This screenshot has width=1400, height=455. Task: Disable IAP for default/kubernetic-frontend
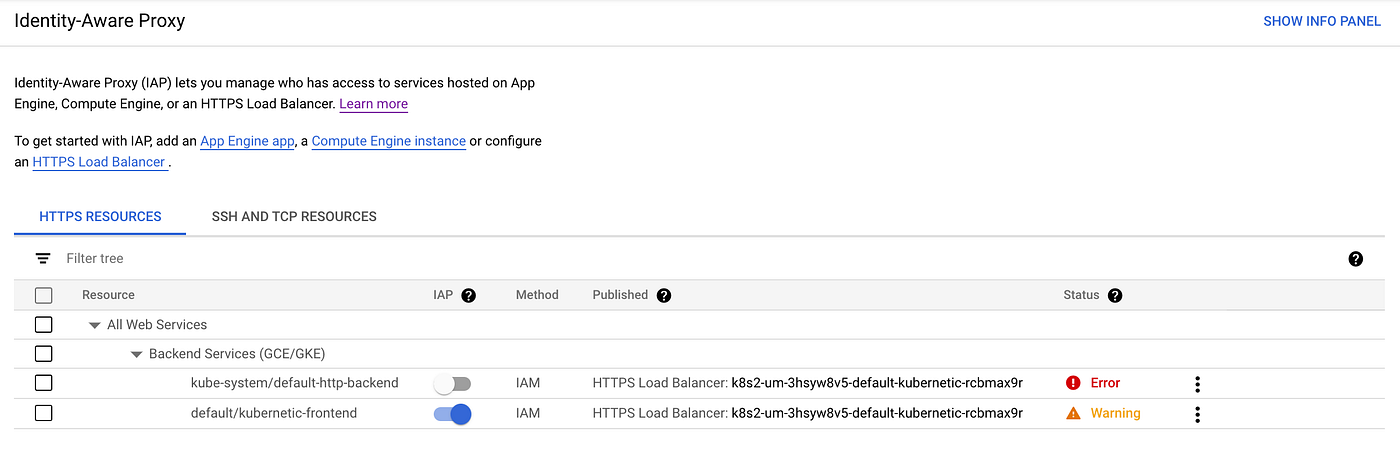click(452, 414)
